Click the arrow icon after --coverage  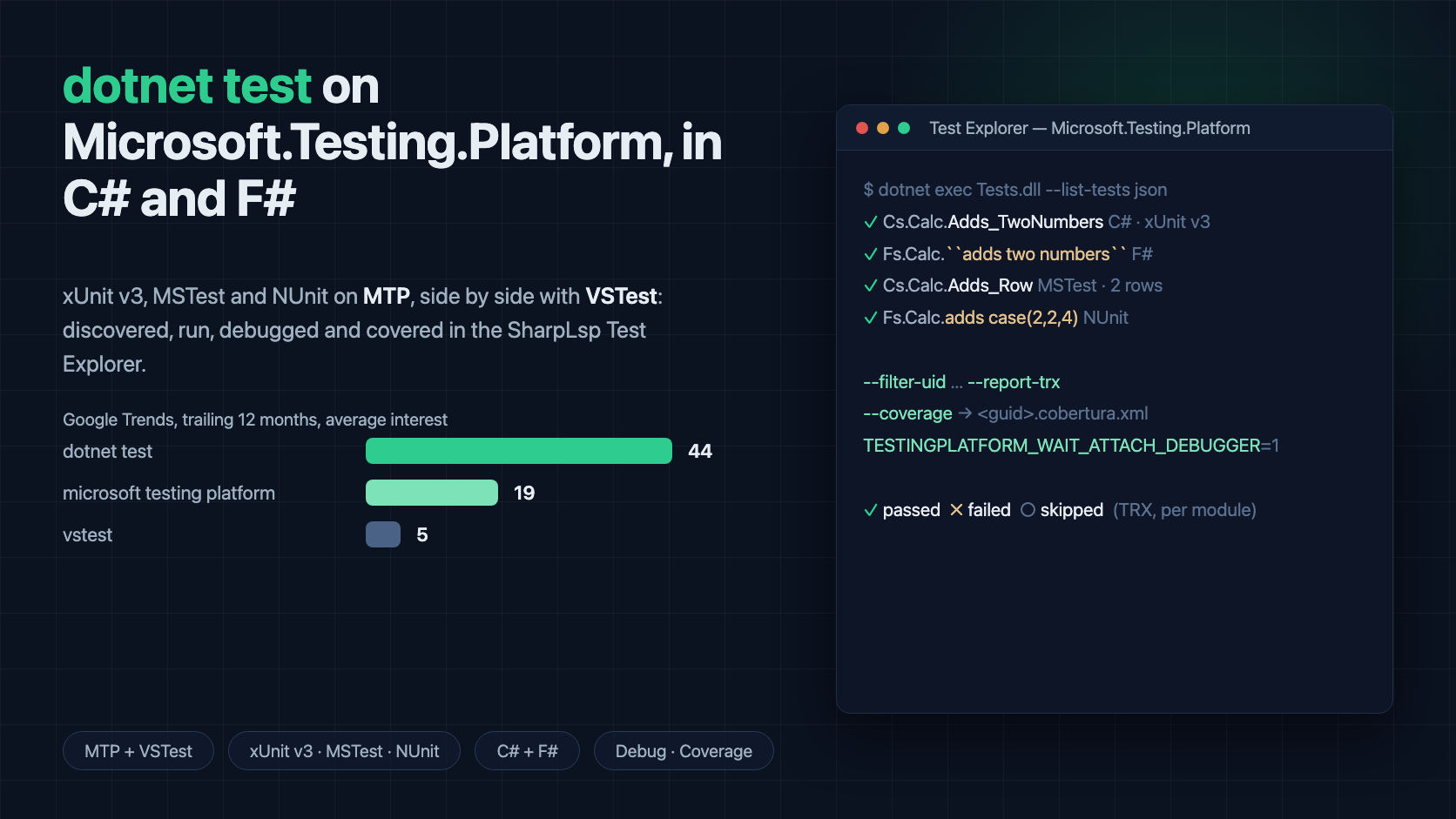(965, 413)
